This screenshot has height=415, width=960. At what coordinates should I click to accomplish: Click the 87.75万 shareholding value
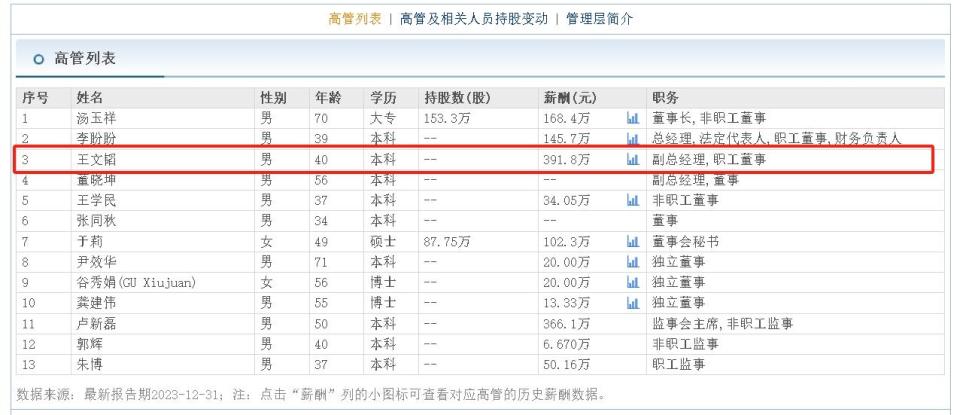(x=447, y=242)
